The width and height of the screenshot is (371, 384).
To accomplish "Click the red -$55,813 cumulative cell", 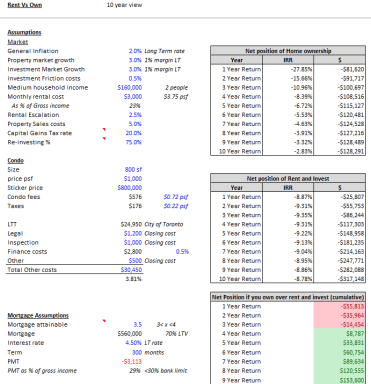I will click(x=339, y=306).
